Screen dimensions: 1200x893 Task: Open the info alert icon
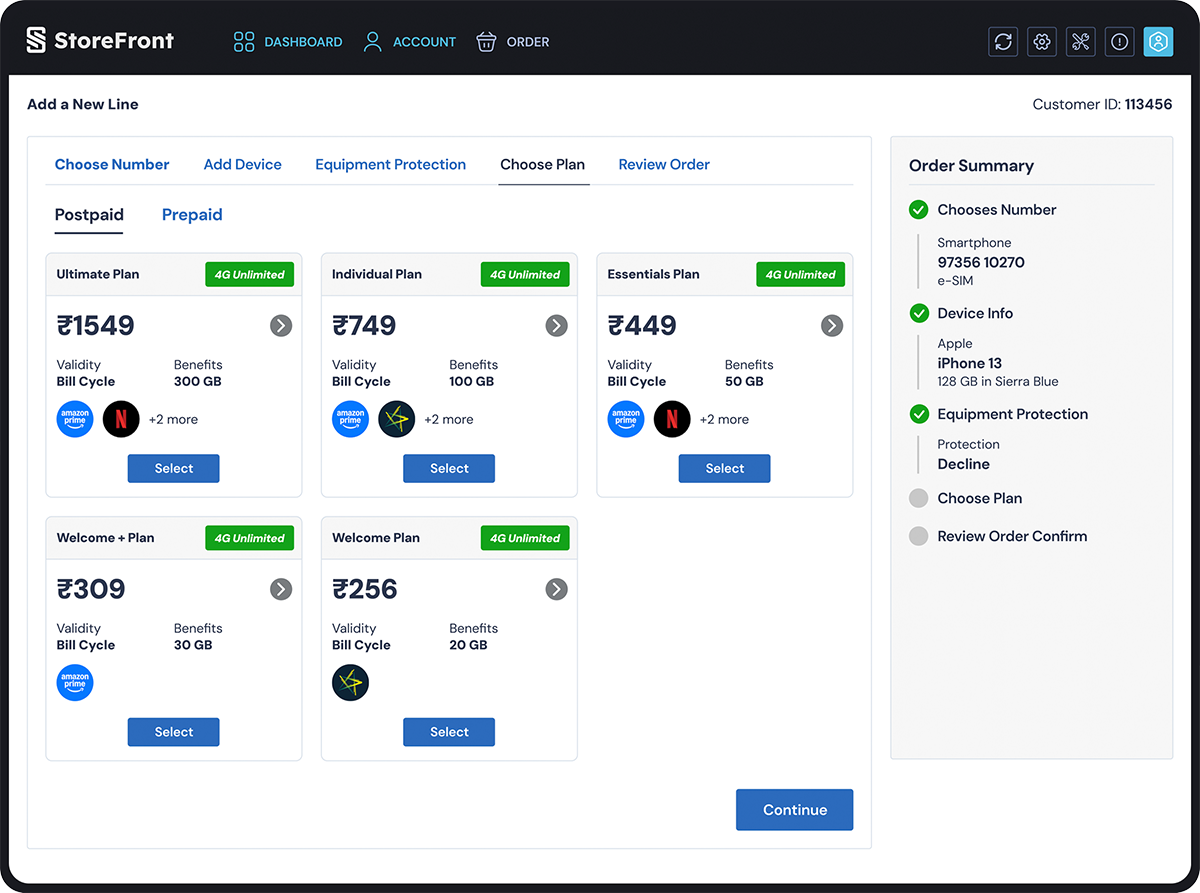(x=1119, y=42)
